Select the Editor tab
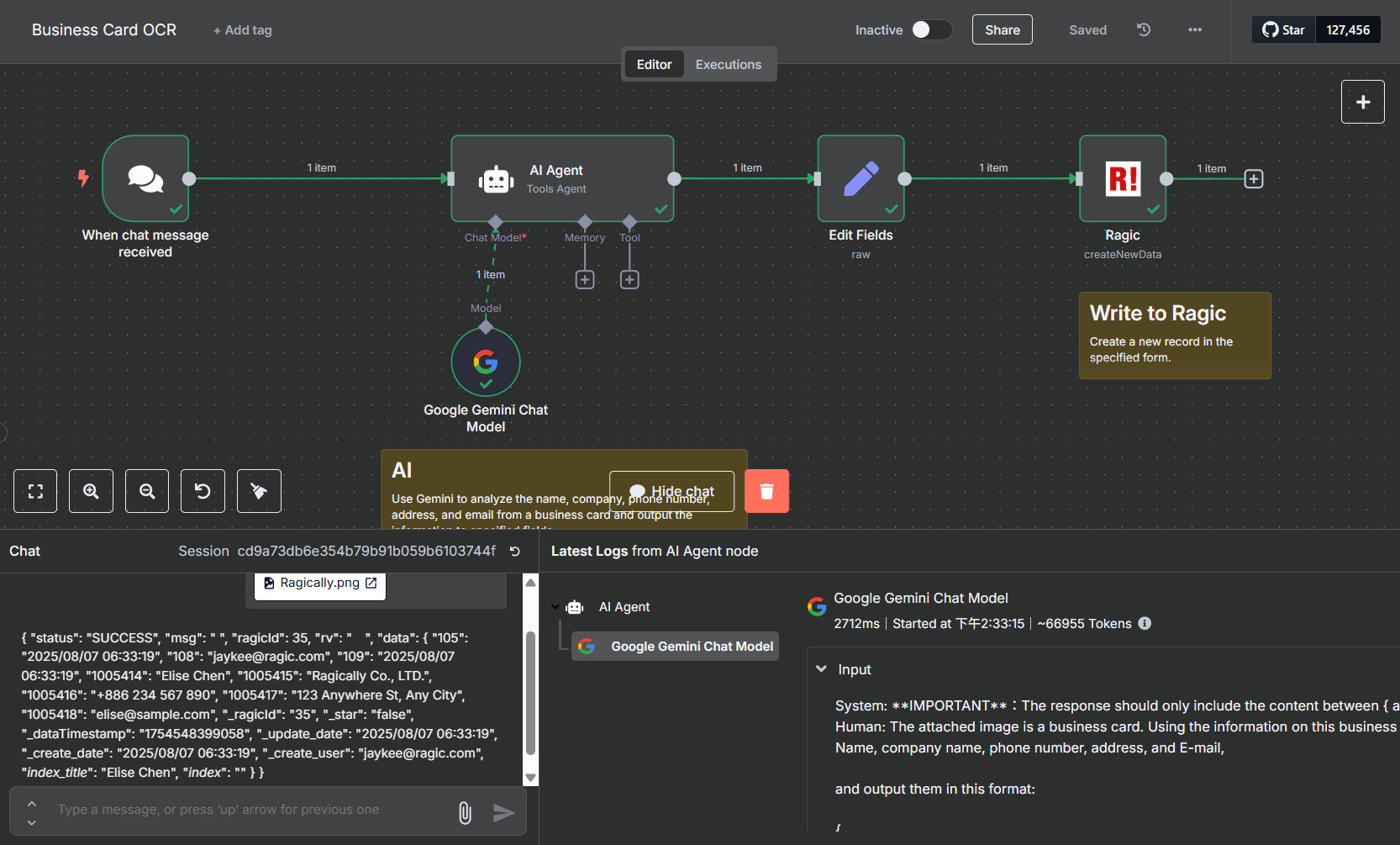Image resolution: width=1400 pixels, height=845 pixels. tap(654, 65)
